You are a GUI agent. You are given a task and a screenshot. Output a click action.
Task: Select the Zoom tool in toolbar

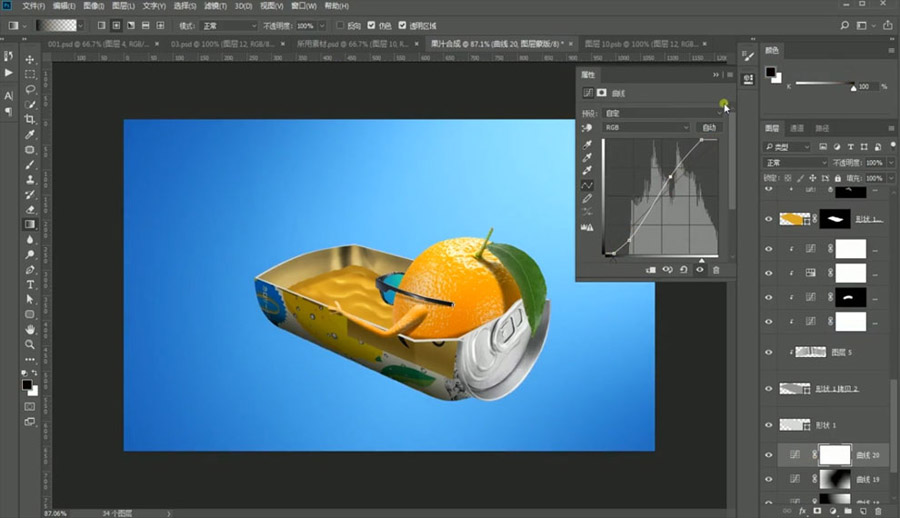[30, 345]
